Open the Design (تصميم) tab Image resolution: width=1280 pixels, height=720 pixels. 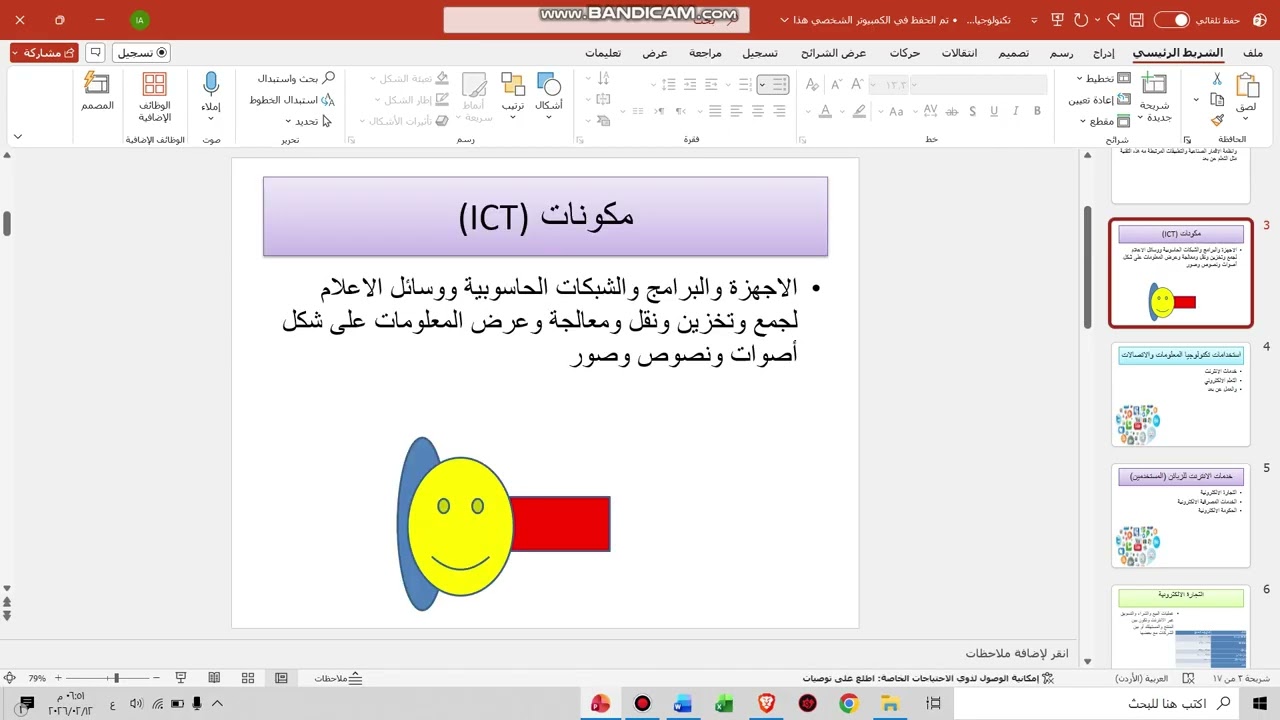[x=1014, y=53]
